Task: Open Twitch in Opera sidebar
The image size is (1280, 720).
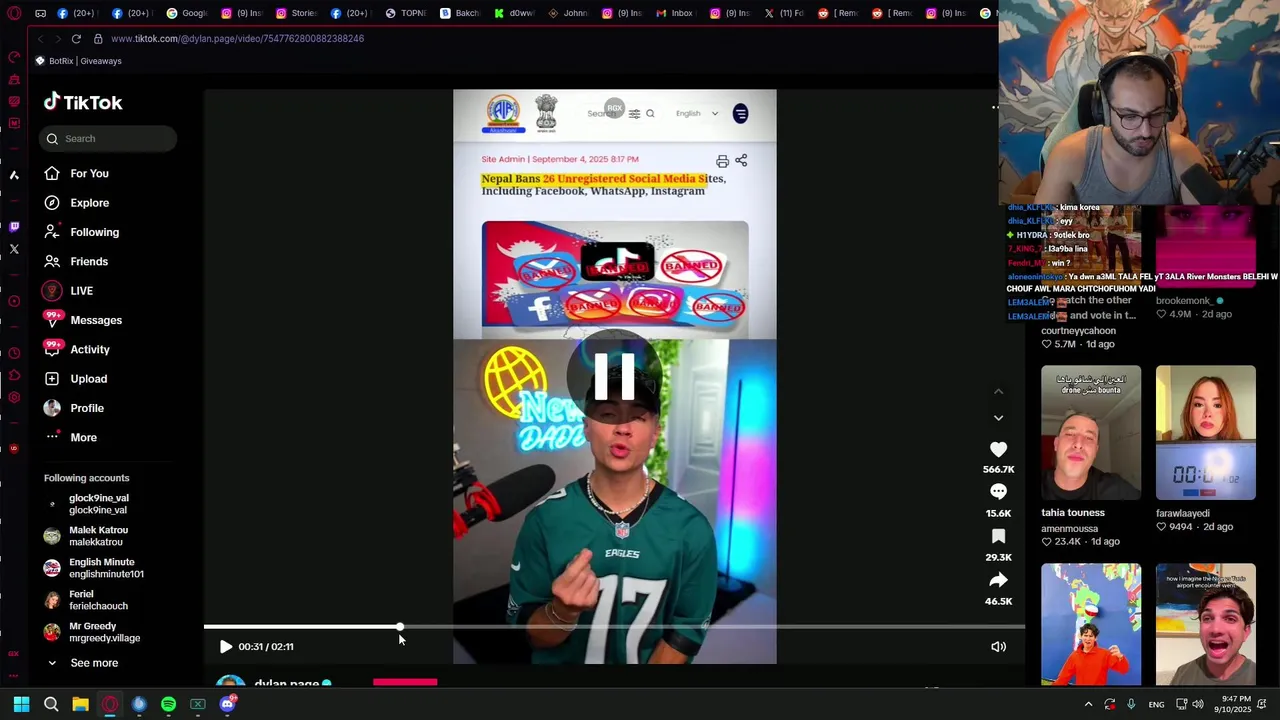Action: tap(14, 227)
